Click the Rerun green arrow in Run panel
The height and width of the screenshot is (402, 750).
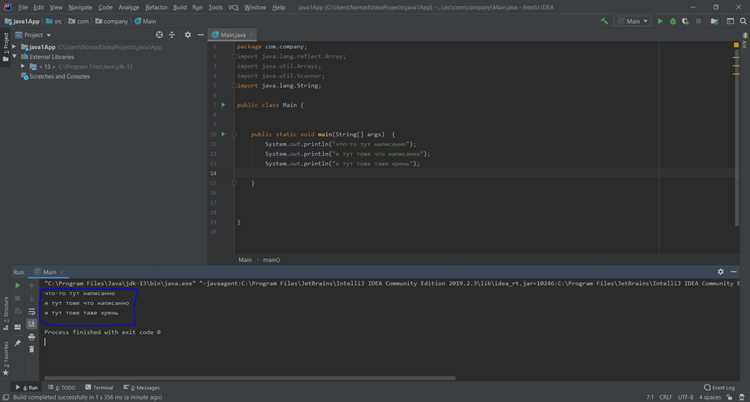click(x=18, y=285)
